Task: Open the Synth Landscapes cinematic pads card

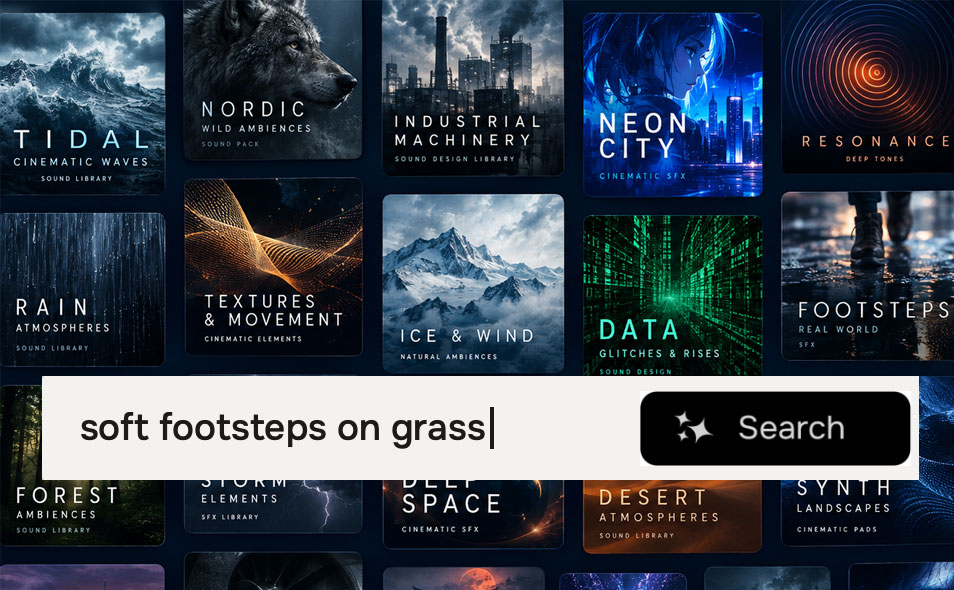Action: (868, 512)
